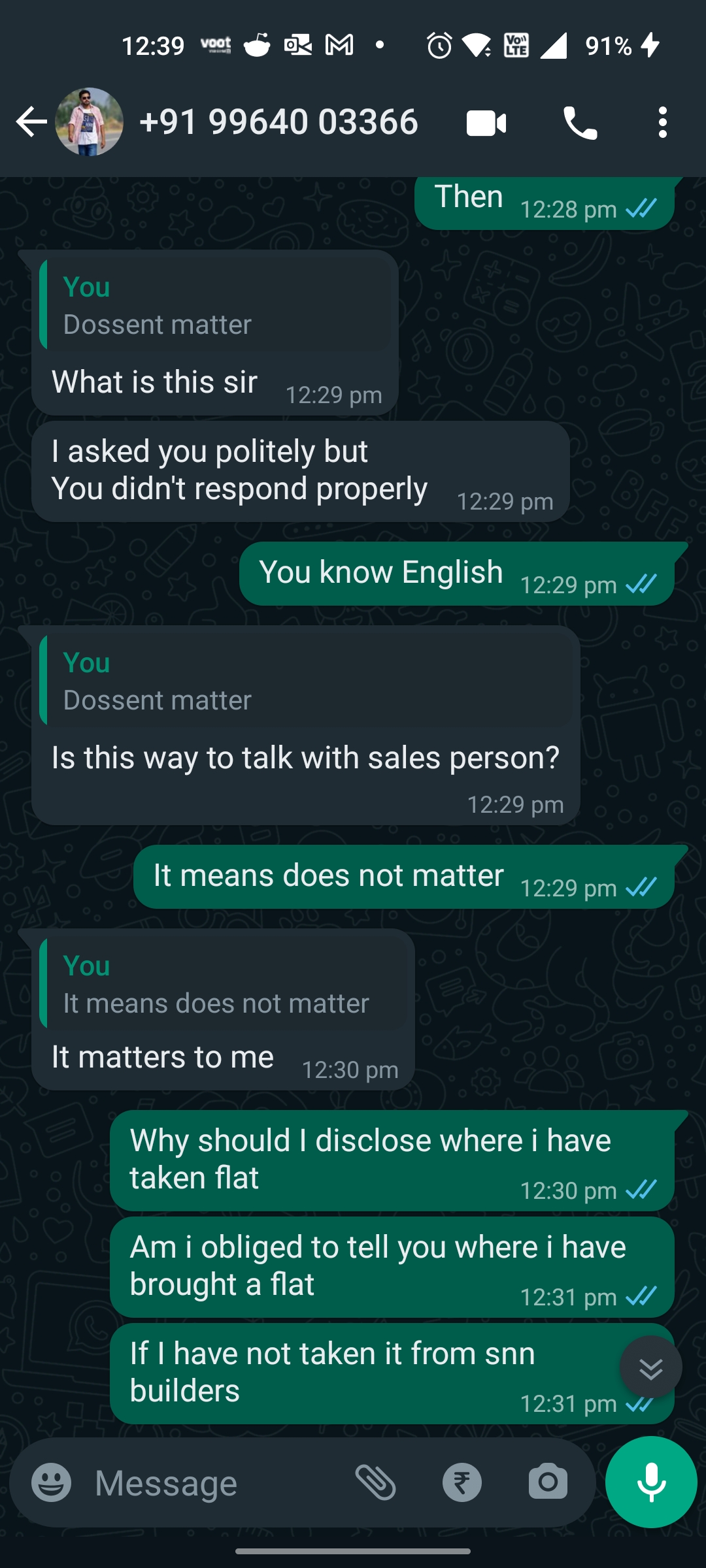Open the contact's profile picture
This screenshot has height=1568, width=706.
pos(90,122)
